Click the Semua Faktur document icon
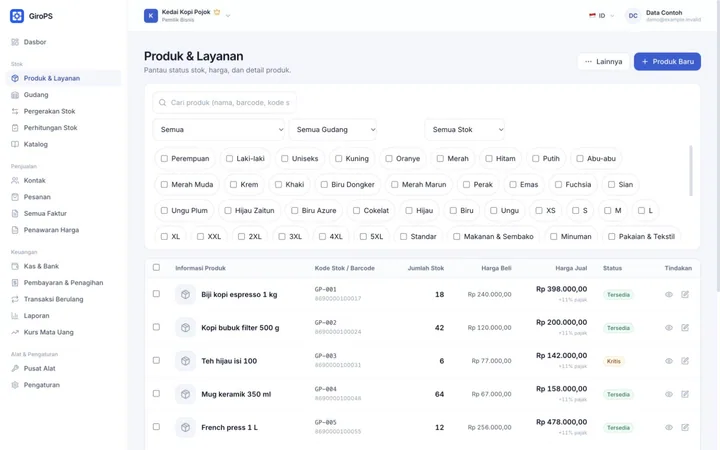This screenshot has width=720, height=450. [x=15, y=214]
